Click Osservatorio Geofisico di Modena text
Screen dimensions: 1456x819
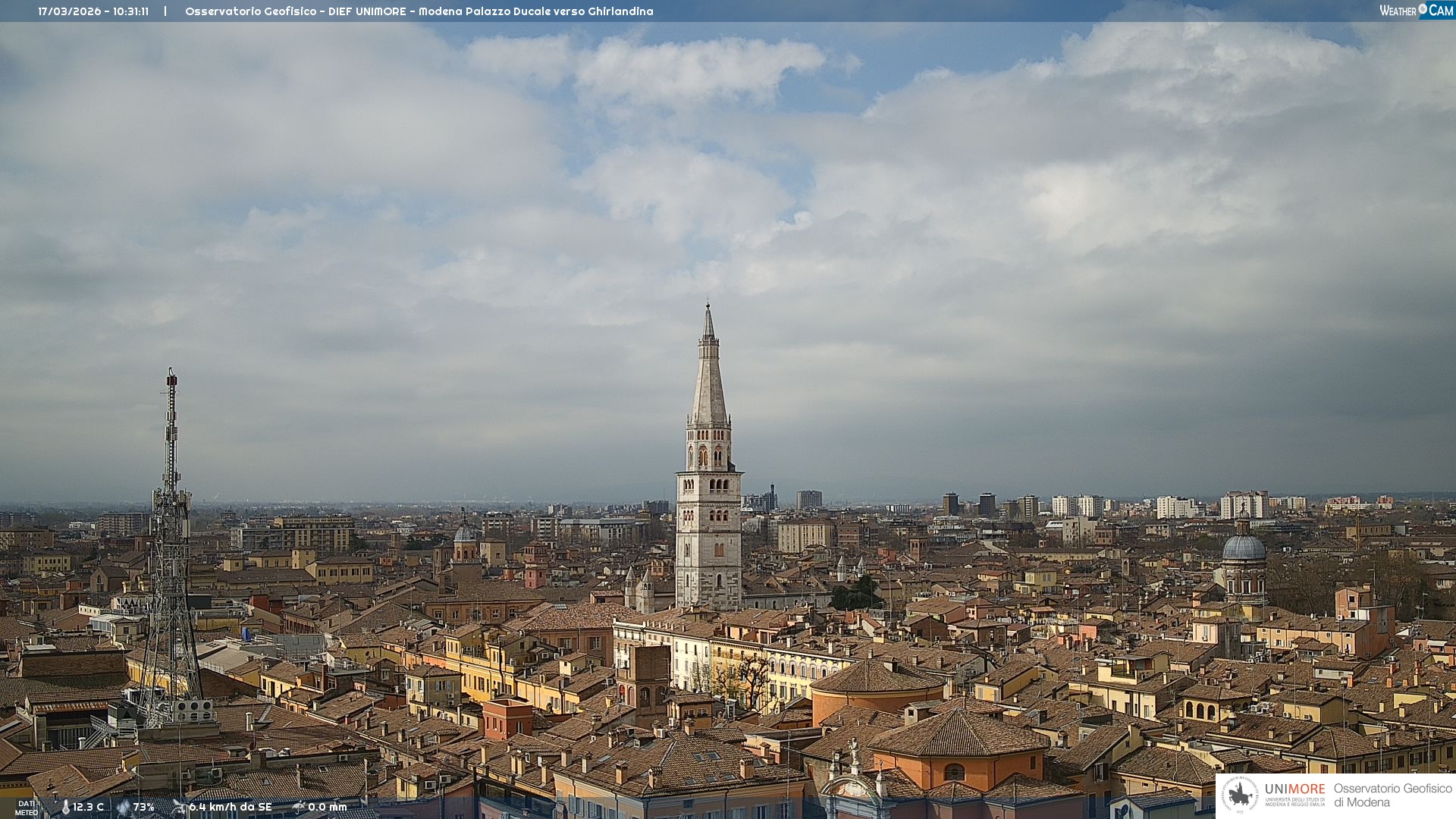pyautogui.click(x=1392, y=795)
